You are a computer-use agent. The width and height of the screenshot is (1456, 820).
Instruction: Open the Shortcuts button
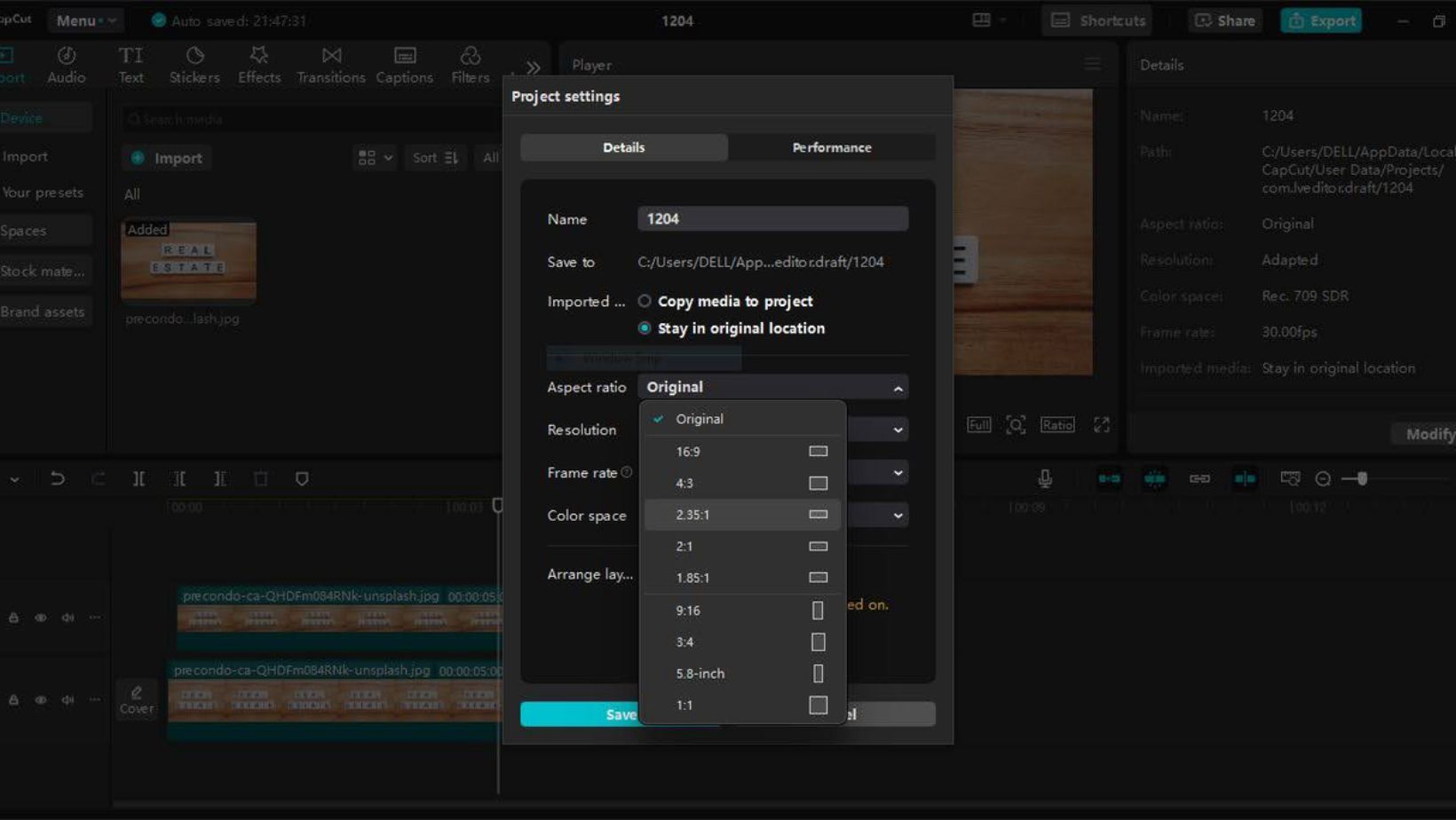[1097, 20]
